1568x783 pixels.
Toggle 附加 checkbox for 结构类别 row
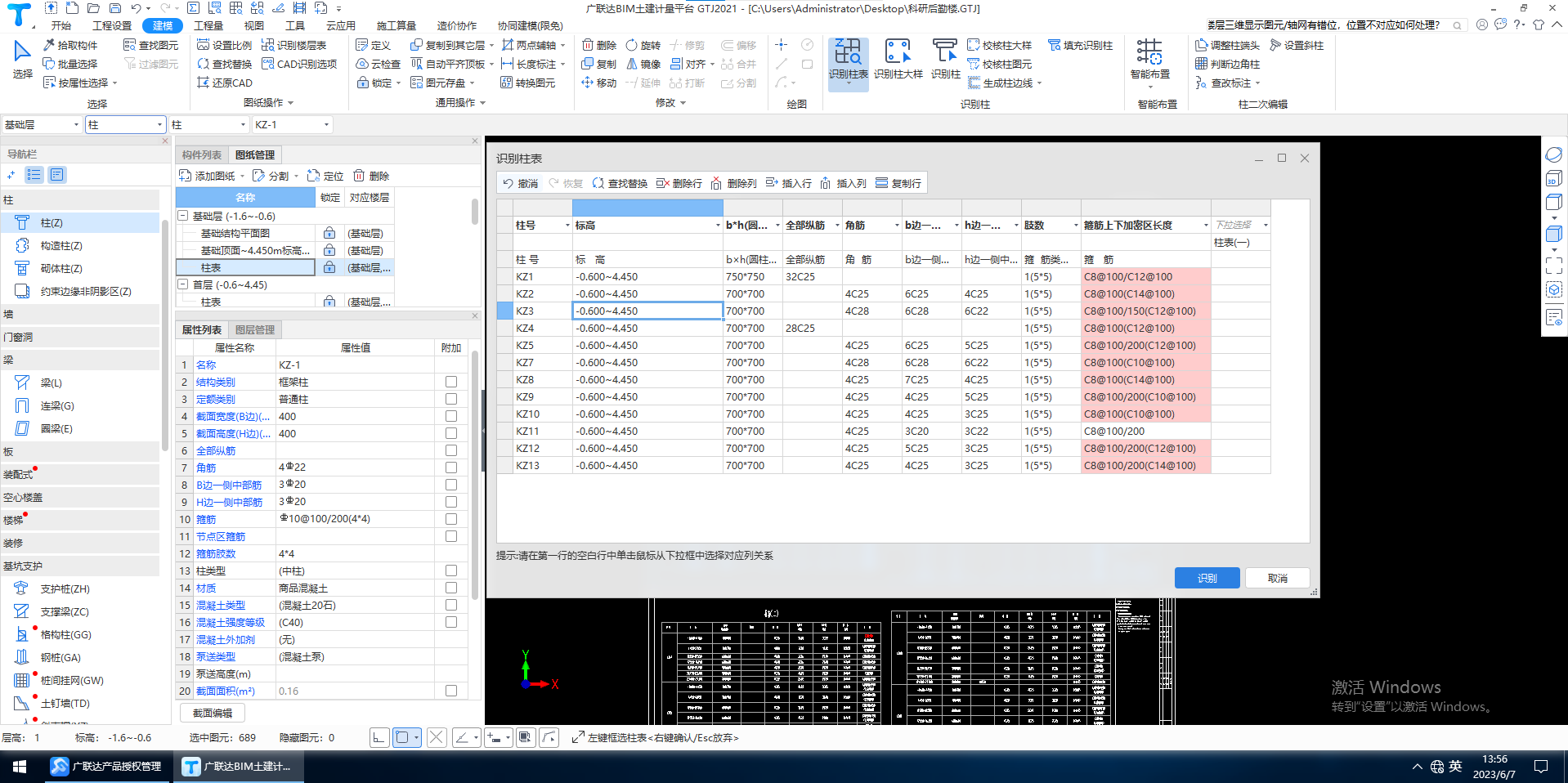[451, 382]
